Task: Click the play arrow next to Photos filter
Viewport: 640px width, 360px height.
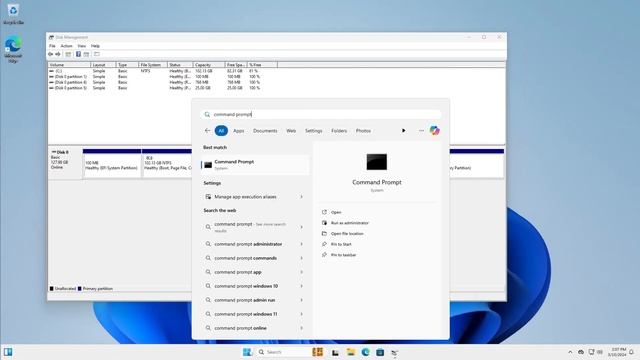Action: point(403,131)
